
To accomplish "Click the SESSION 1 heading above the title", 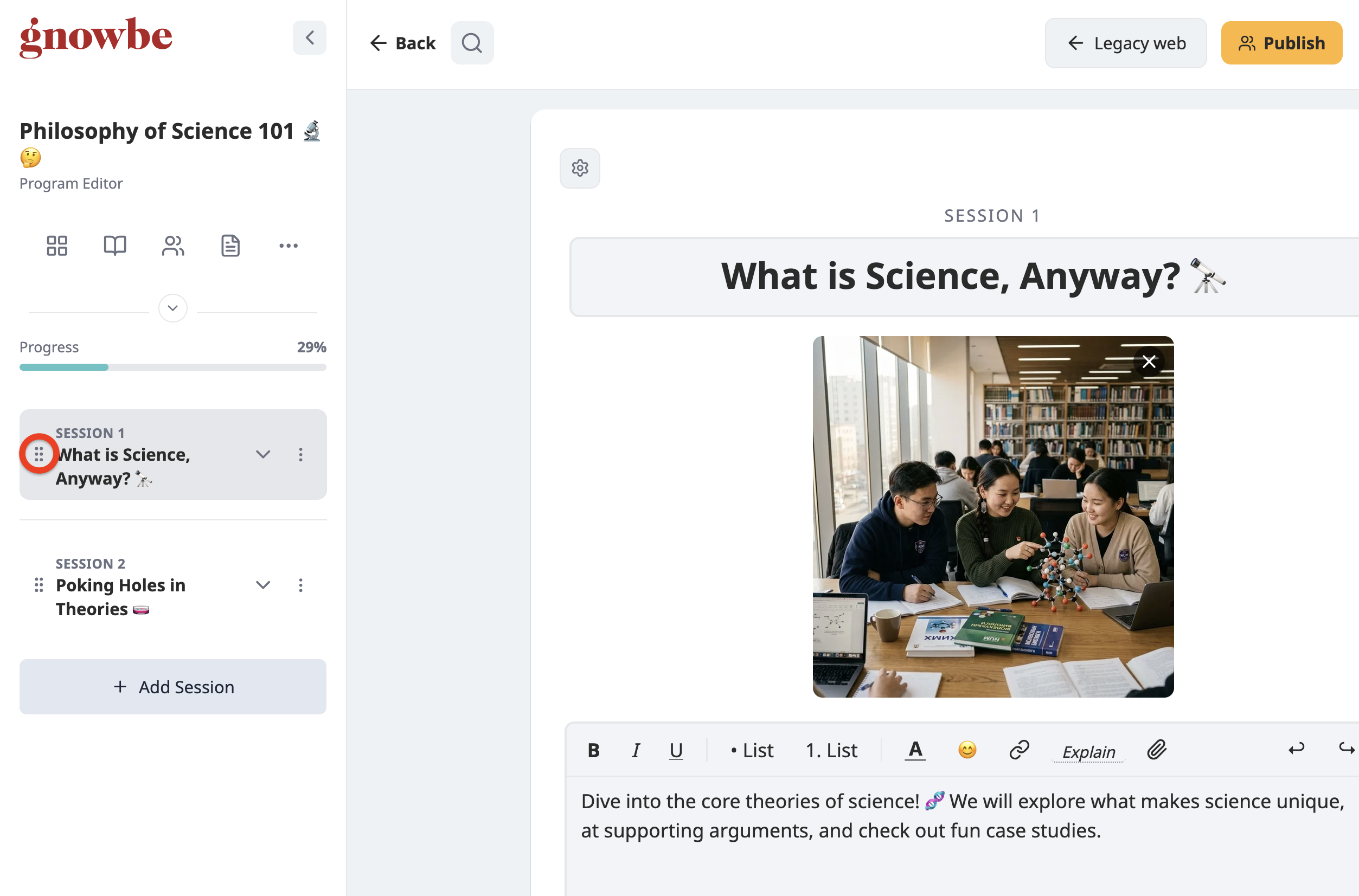I will (x=992, y=215).
